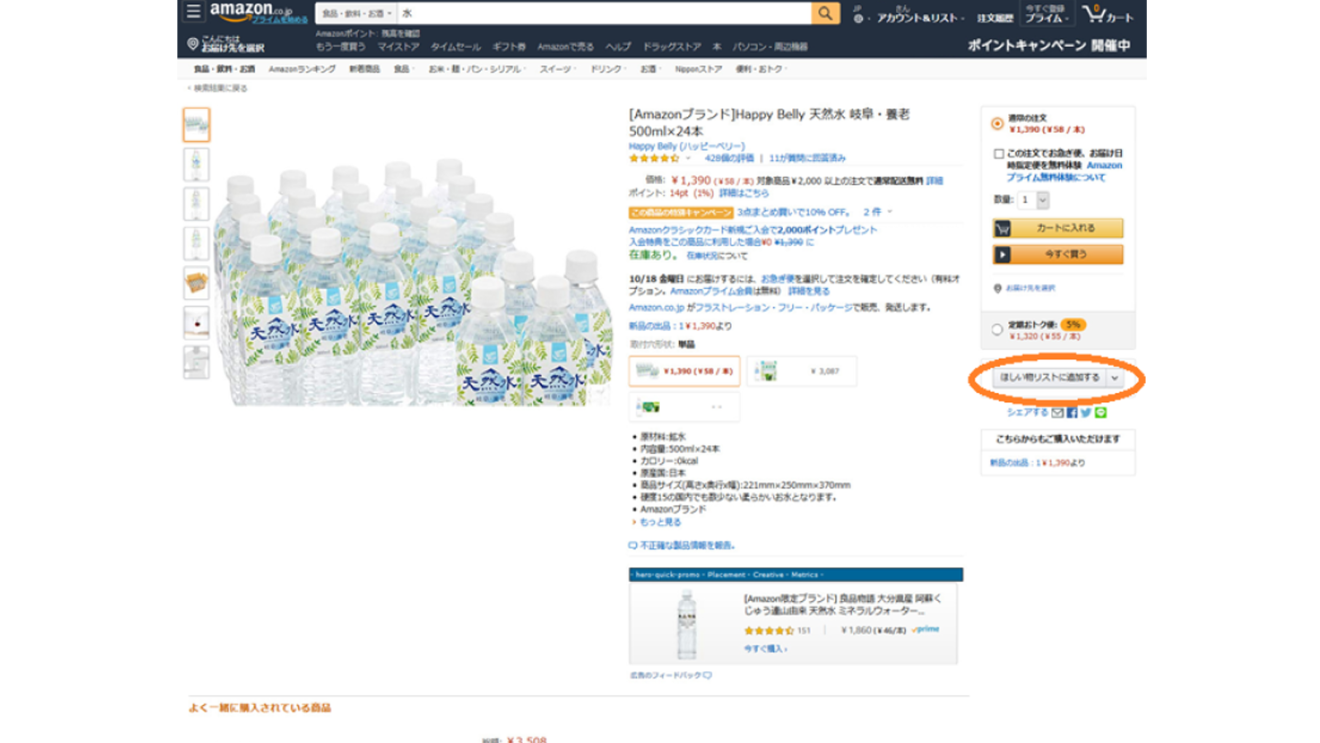Click the star rating icons
1320x743 pixels.
click(x=654, y=158)
